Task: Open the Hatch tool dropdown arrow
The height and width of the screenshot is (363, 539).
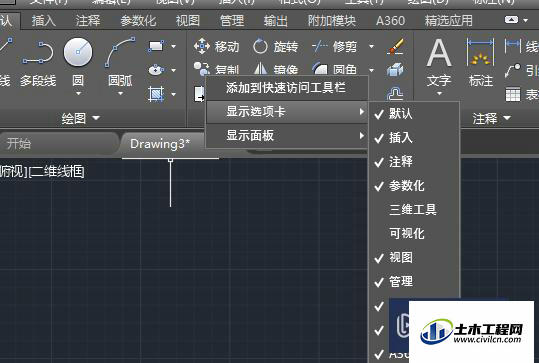Action: pos(173,94)
